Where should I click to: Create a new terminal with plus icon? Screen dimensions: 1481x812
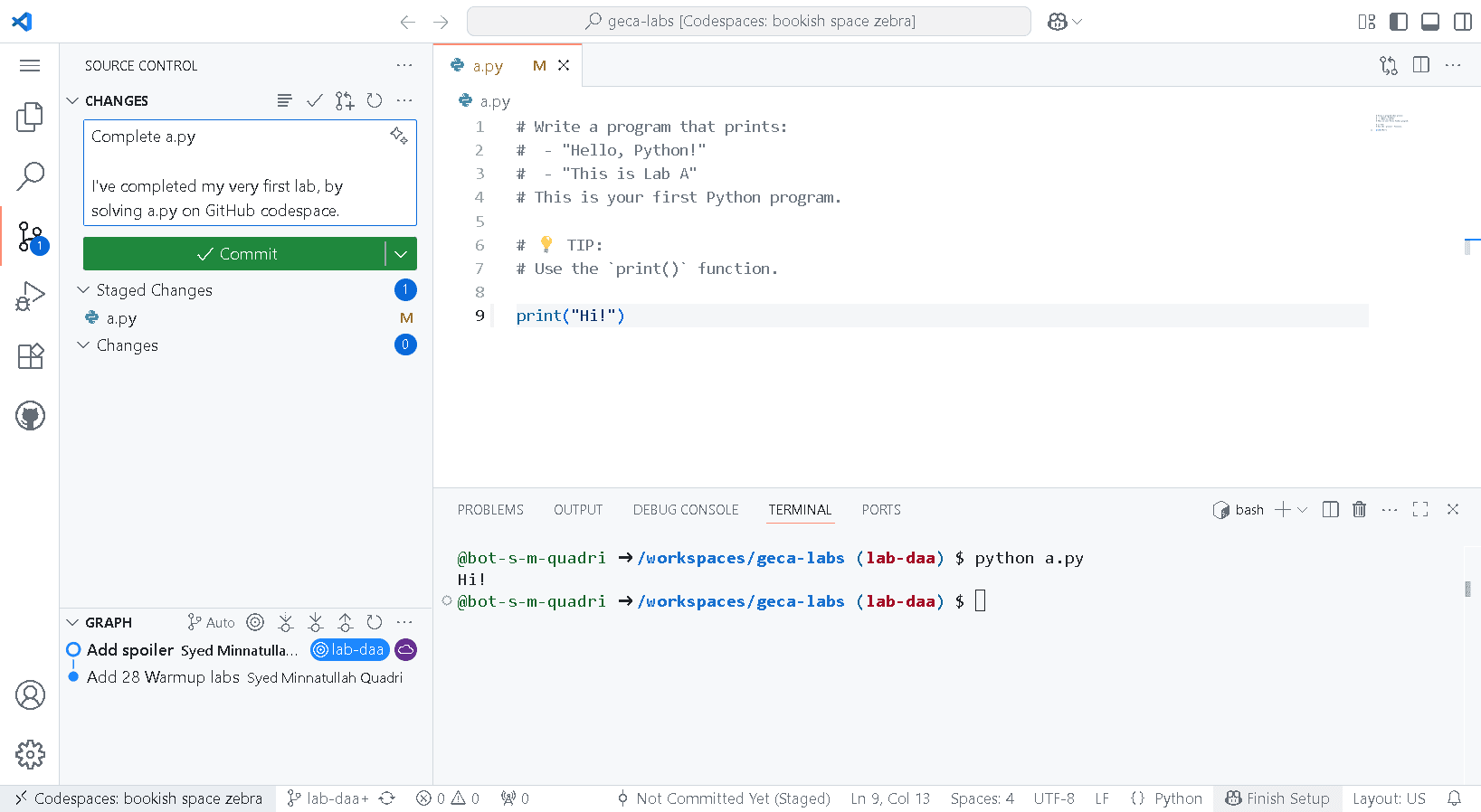(x=1283, y=510)
